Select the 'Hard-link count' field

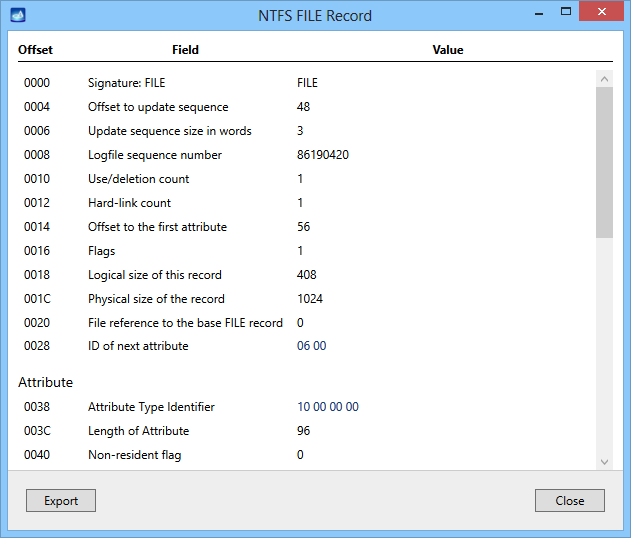pyautogui.click(x=129, y=203)
